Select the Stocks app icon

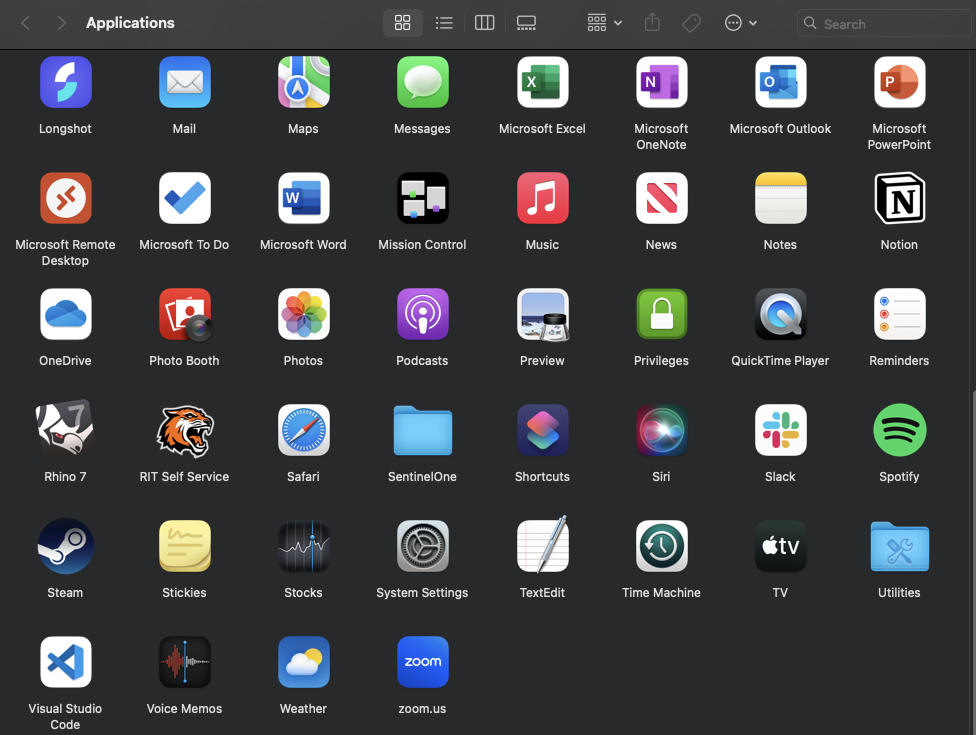coord(303,546)
